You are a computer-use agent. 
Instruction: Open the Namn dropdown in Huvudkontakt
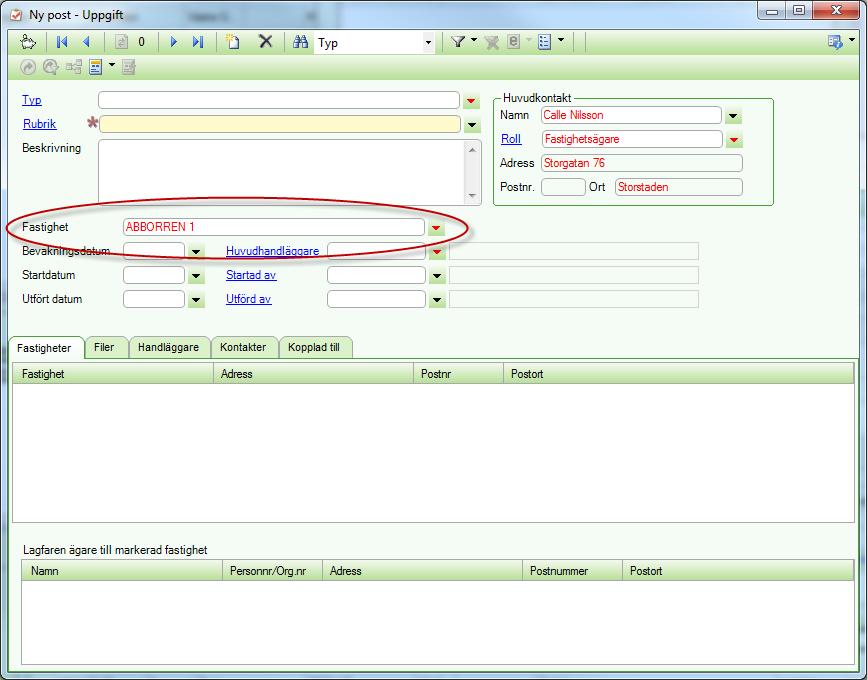[x=733, y=116]
